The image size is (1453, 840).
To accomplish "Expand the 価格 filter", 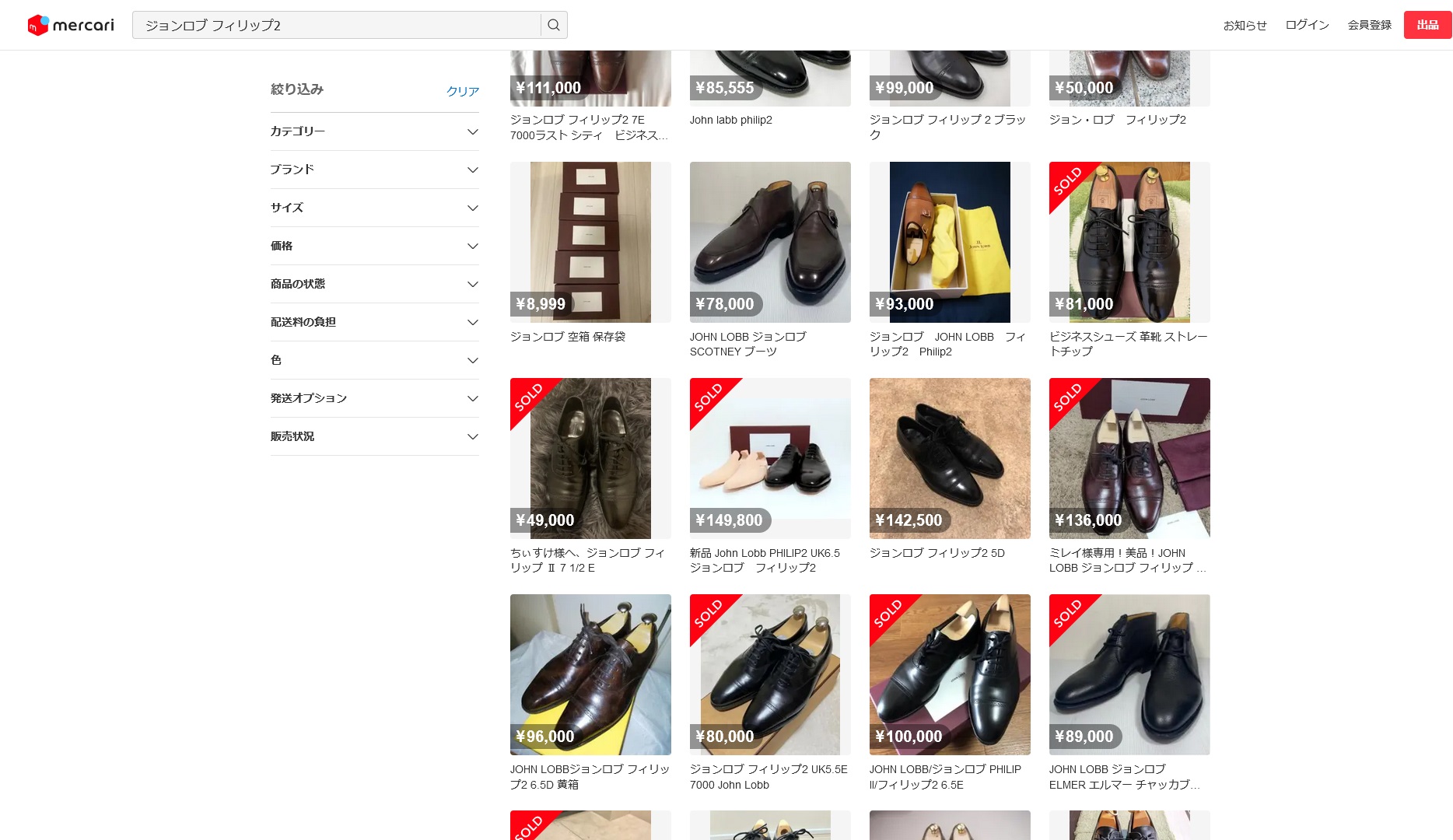I will [374, 246].
